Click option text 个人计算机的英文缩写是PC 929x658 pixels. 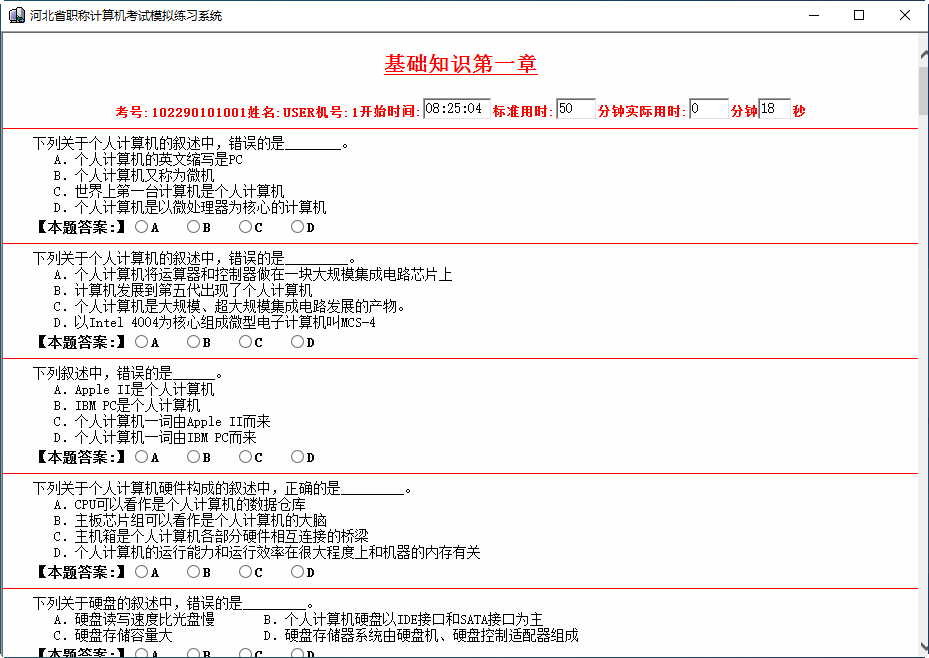point(159,159)
